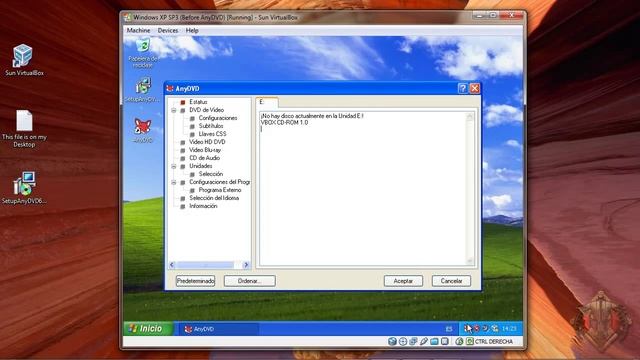
Task: Click the VirtualBox display status icon
Action: pyautogui.click(x=444, y=341)
